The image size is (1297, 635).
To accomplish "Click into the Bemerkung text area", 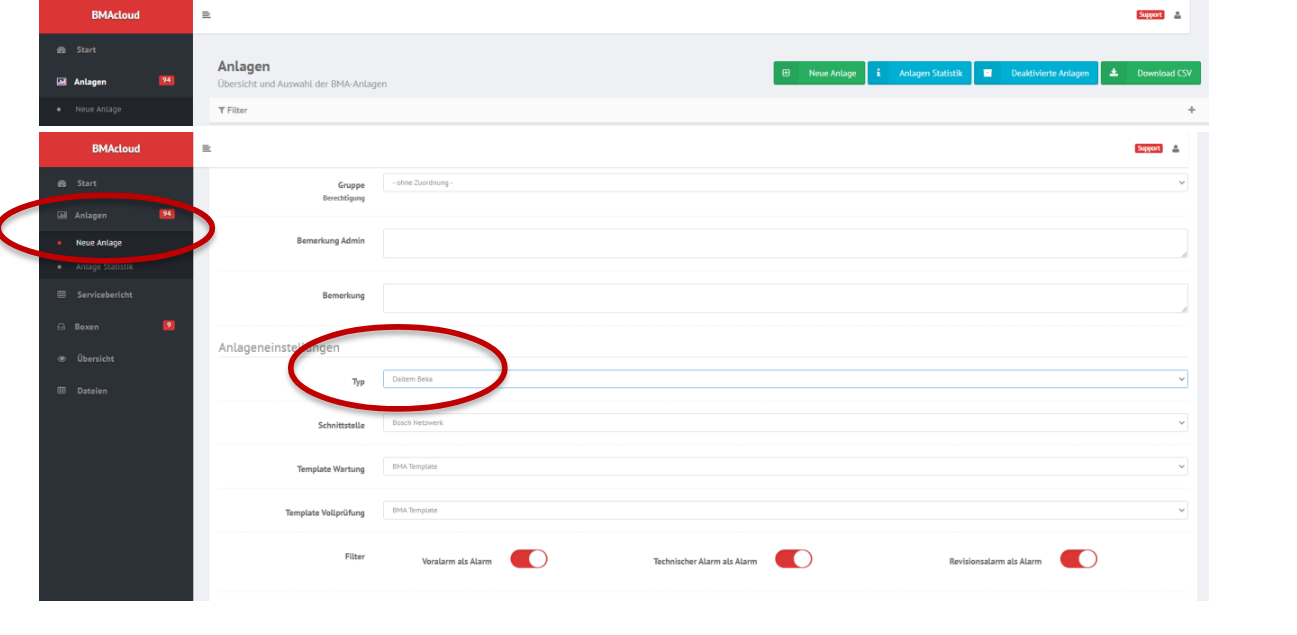I will (x=785, y=298).
